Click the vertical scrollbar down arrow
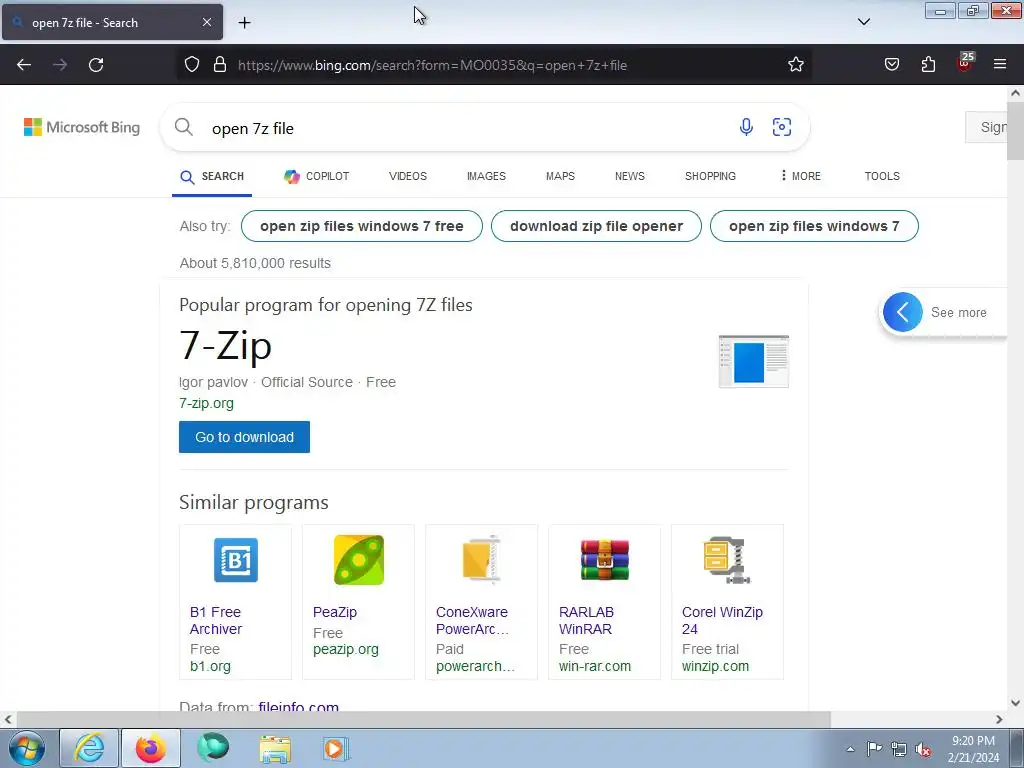This screenshot has width=1024, height=768. (x=1015, y=703)
